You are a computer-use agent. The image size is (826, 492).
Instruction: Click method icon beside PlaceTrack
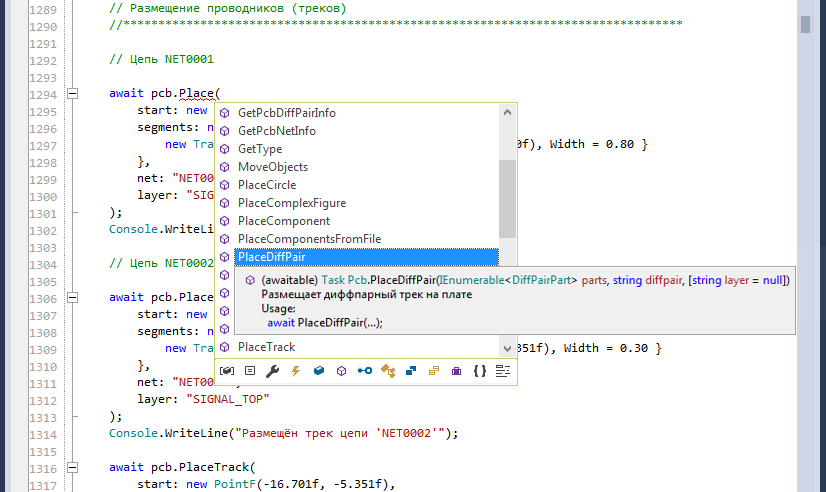[x=225, y=347]
